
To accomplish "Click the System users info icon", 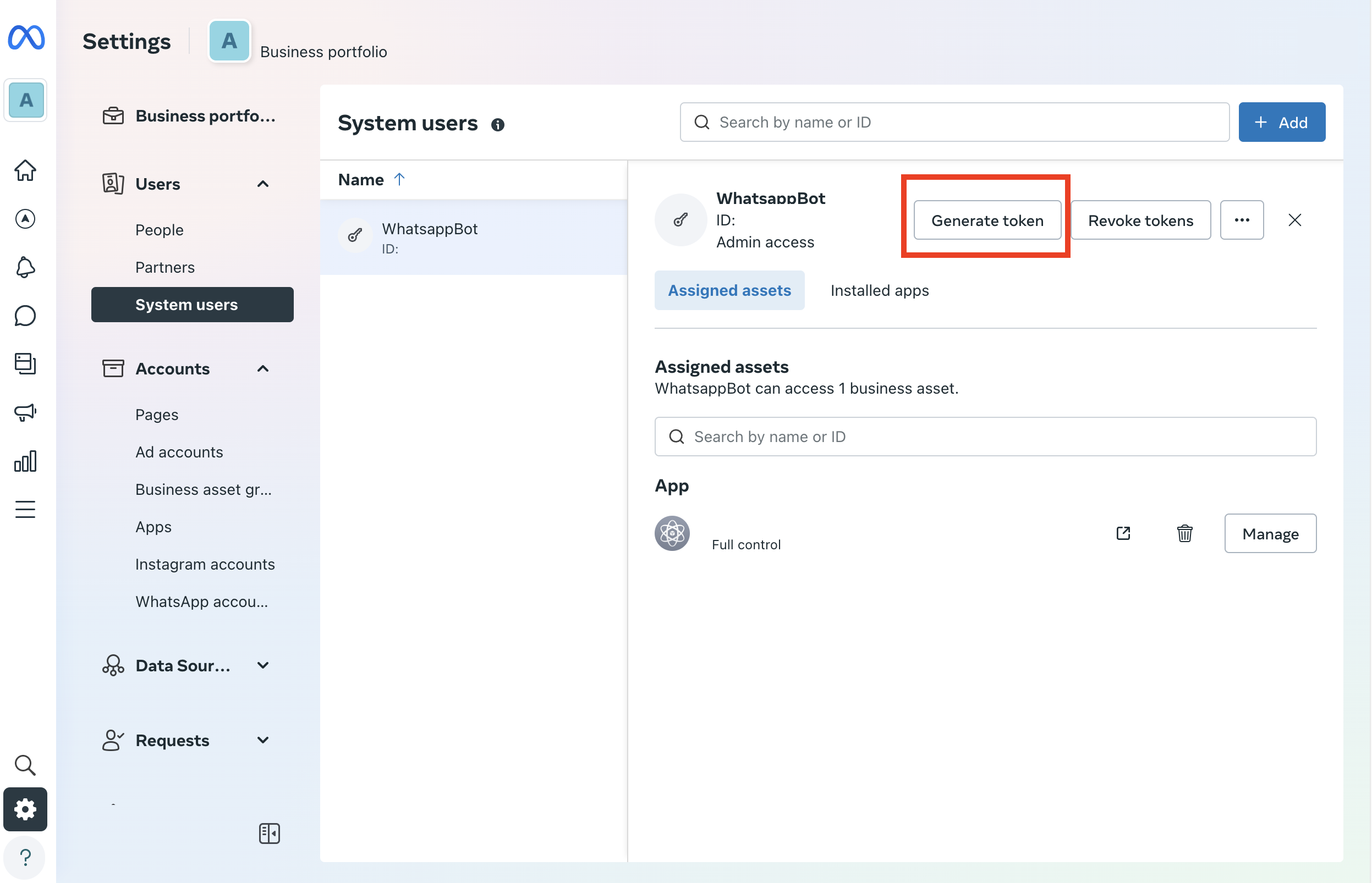I will (x=498, y=124).
